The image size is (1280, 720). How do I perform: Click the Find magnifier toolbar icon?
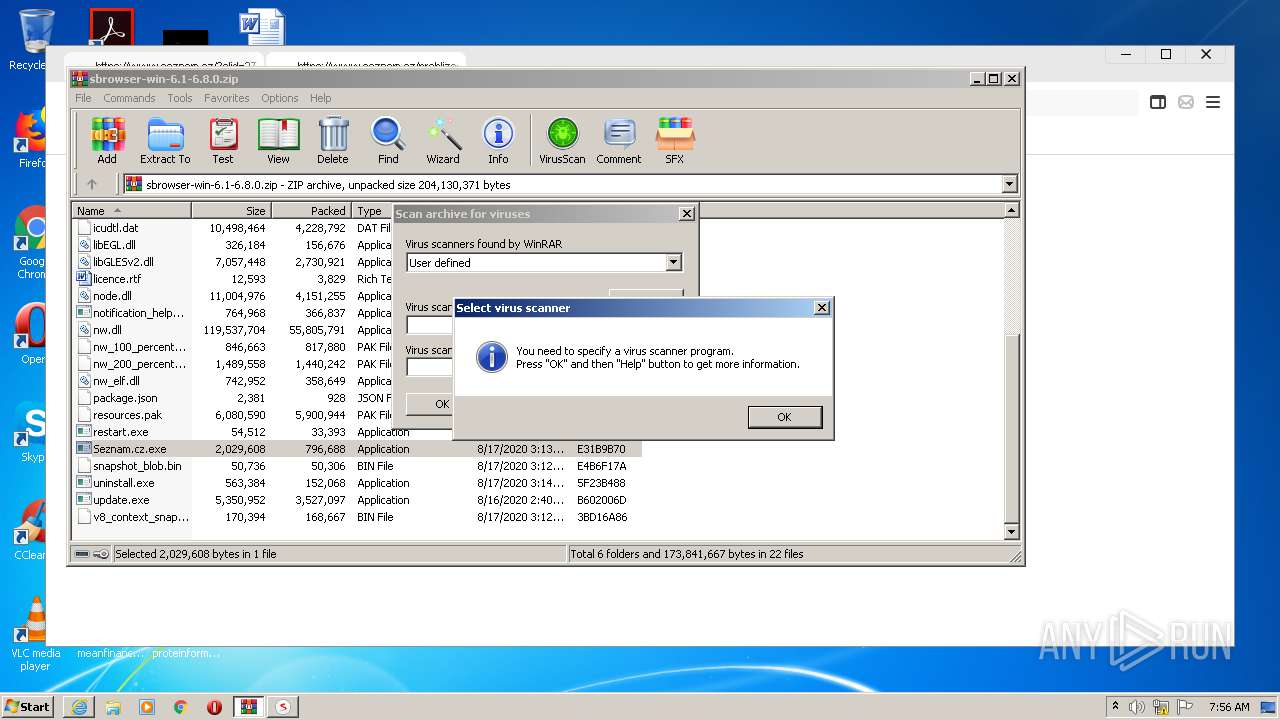tap(388, 141)
